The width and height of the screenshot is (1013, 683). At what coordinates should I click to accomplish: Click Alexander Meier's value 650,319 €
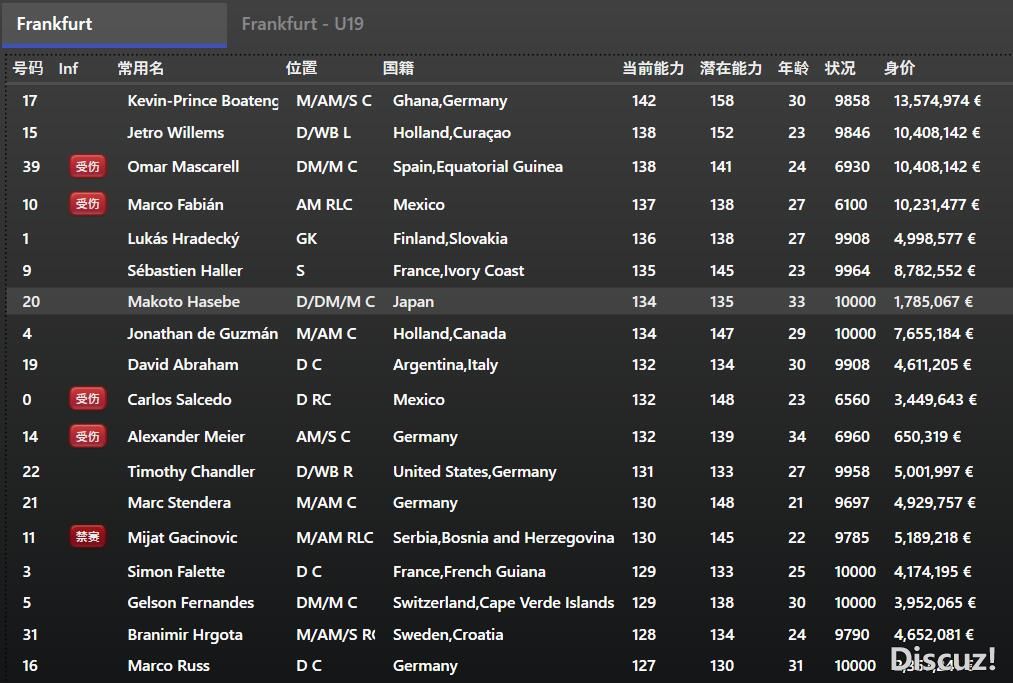(x=927, y=437)
